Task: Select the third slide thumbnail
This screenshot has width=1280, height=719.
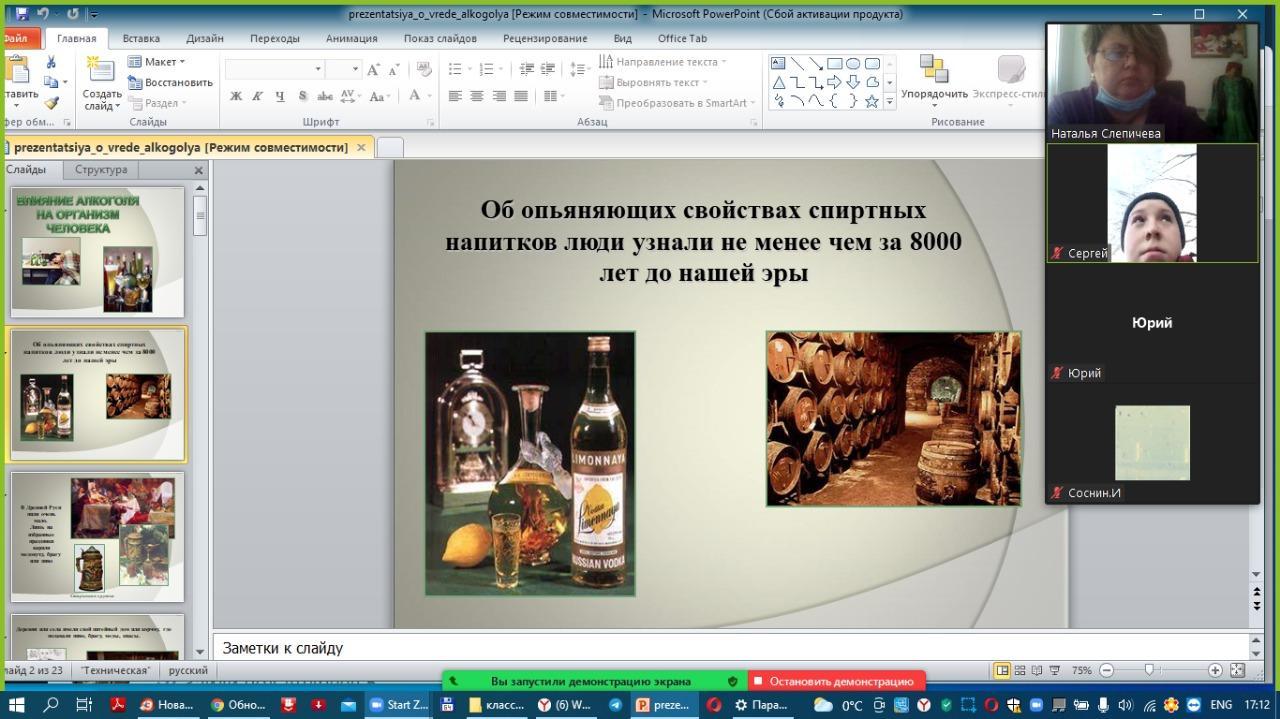Action: pyautogui.click(x=98, y=537)
